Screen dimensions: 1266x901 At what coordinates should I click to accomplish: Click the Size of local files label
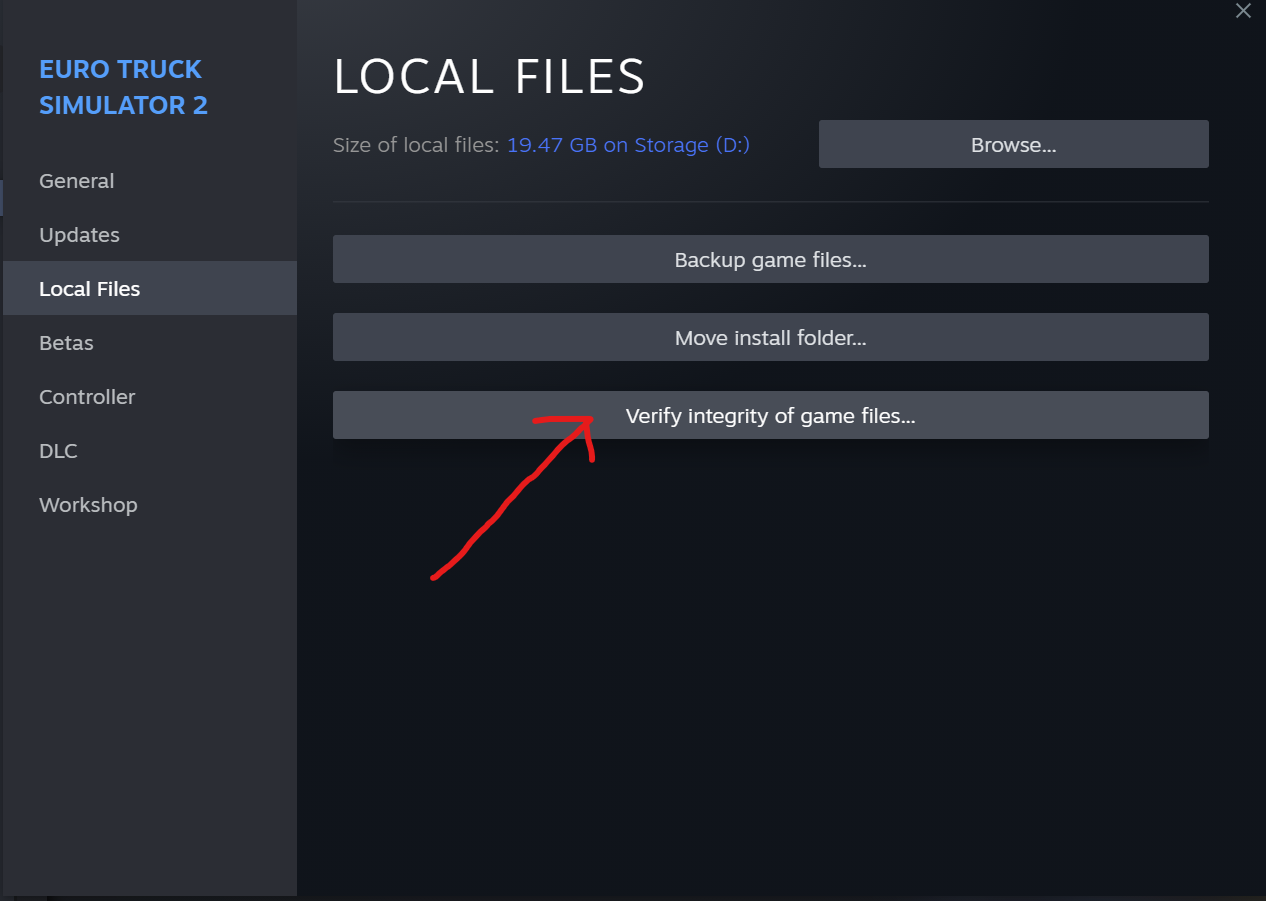pyautogui.click(x=416, y=145)
